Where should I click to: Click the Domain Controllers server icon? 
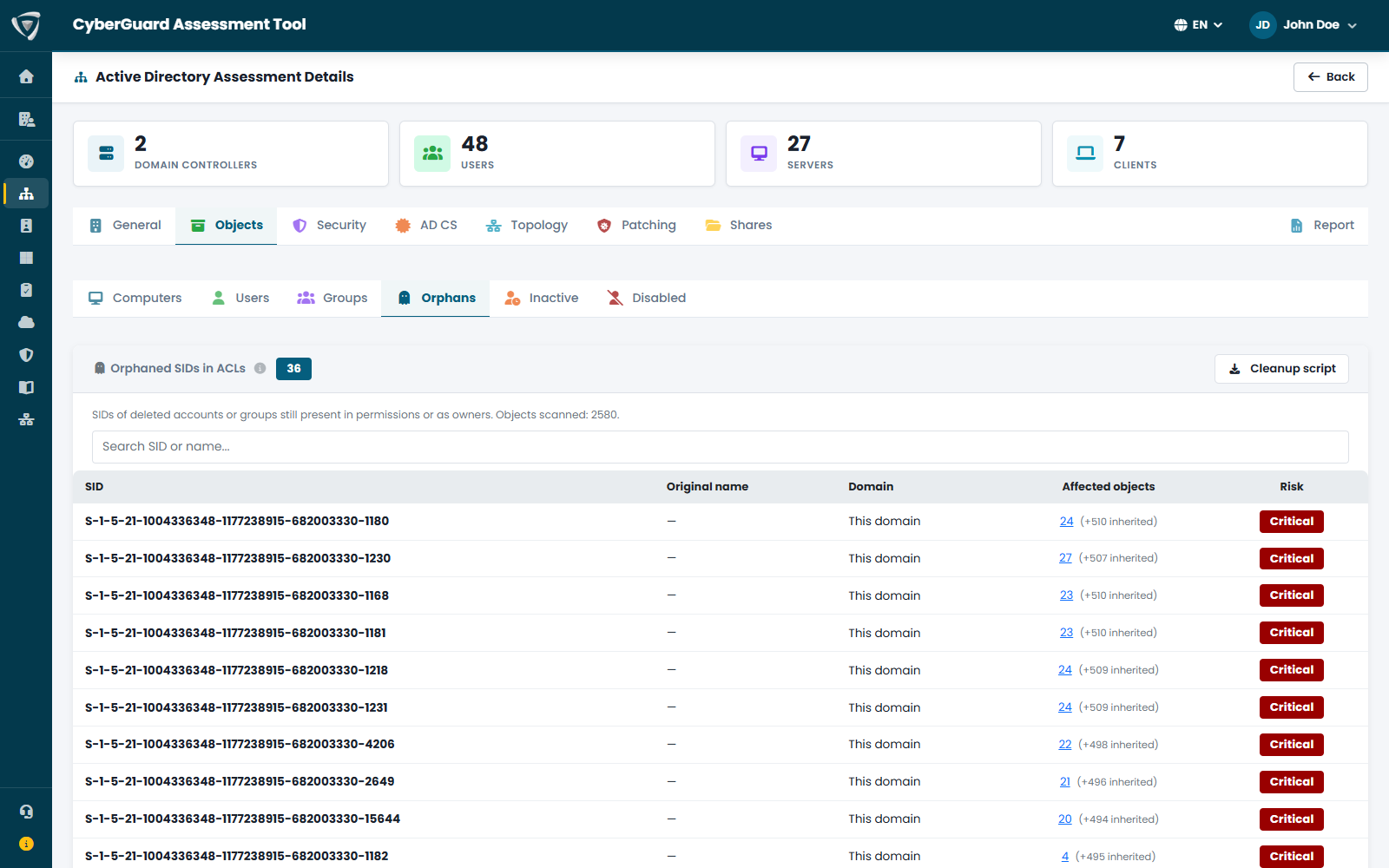coord(106,154)
